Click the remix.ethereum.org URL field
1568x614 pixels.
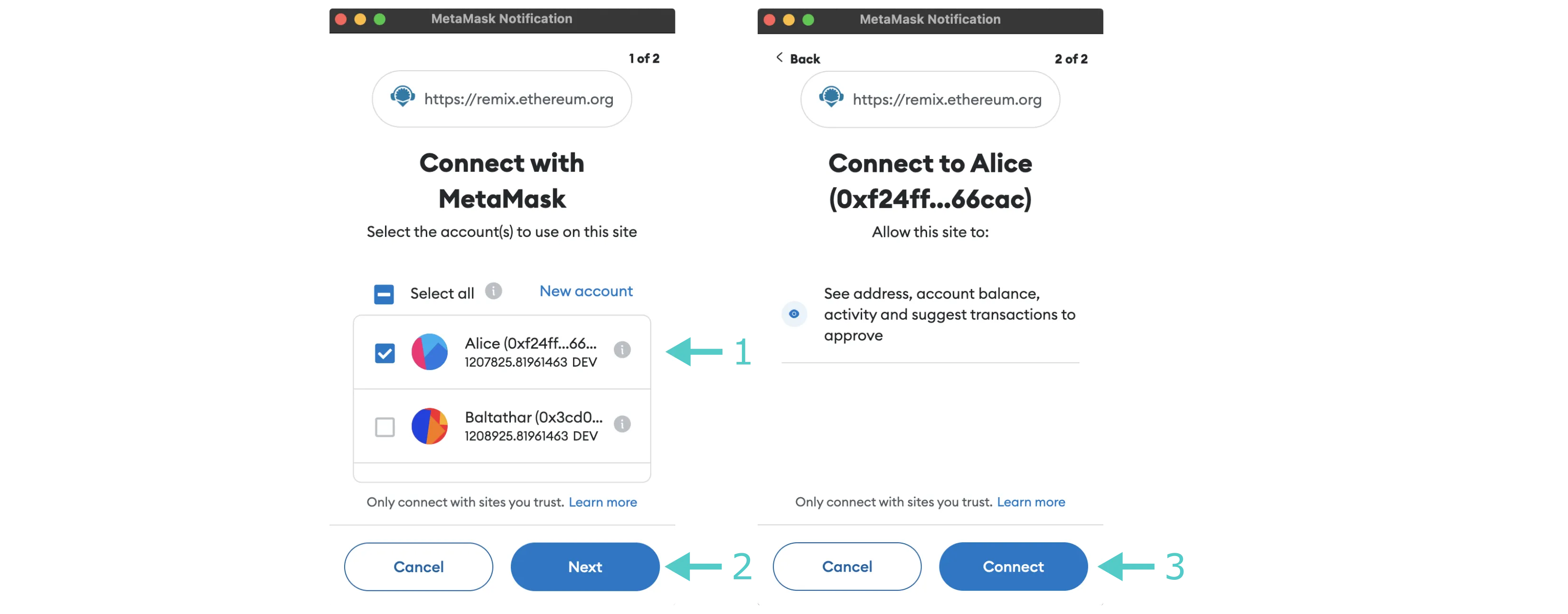click(502, 99)
